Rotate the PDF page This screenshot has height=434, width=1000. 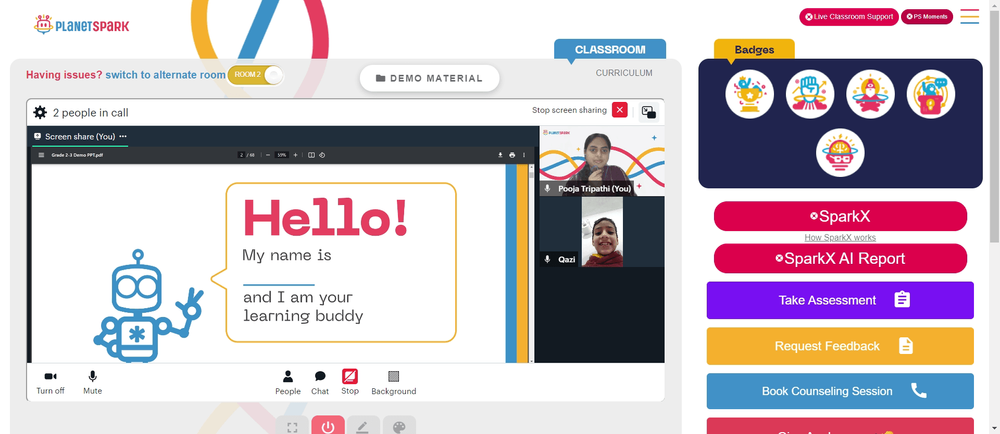tap(322, 155)
